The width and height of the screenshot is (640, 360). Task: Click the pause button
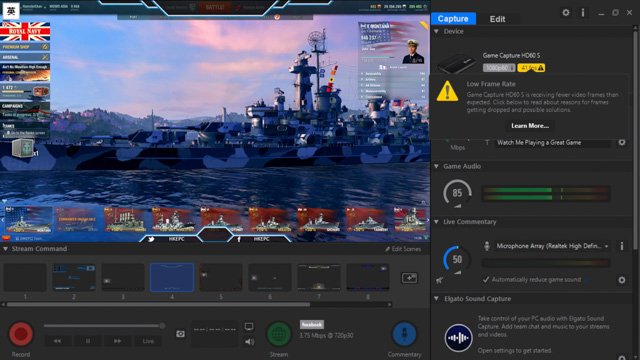tap(88, 341)
